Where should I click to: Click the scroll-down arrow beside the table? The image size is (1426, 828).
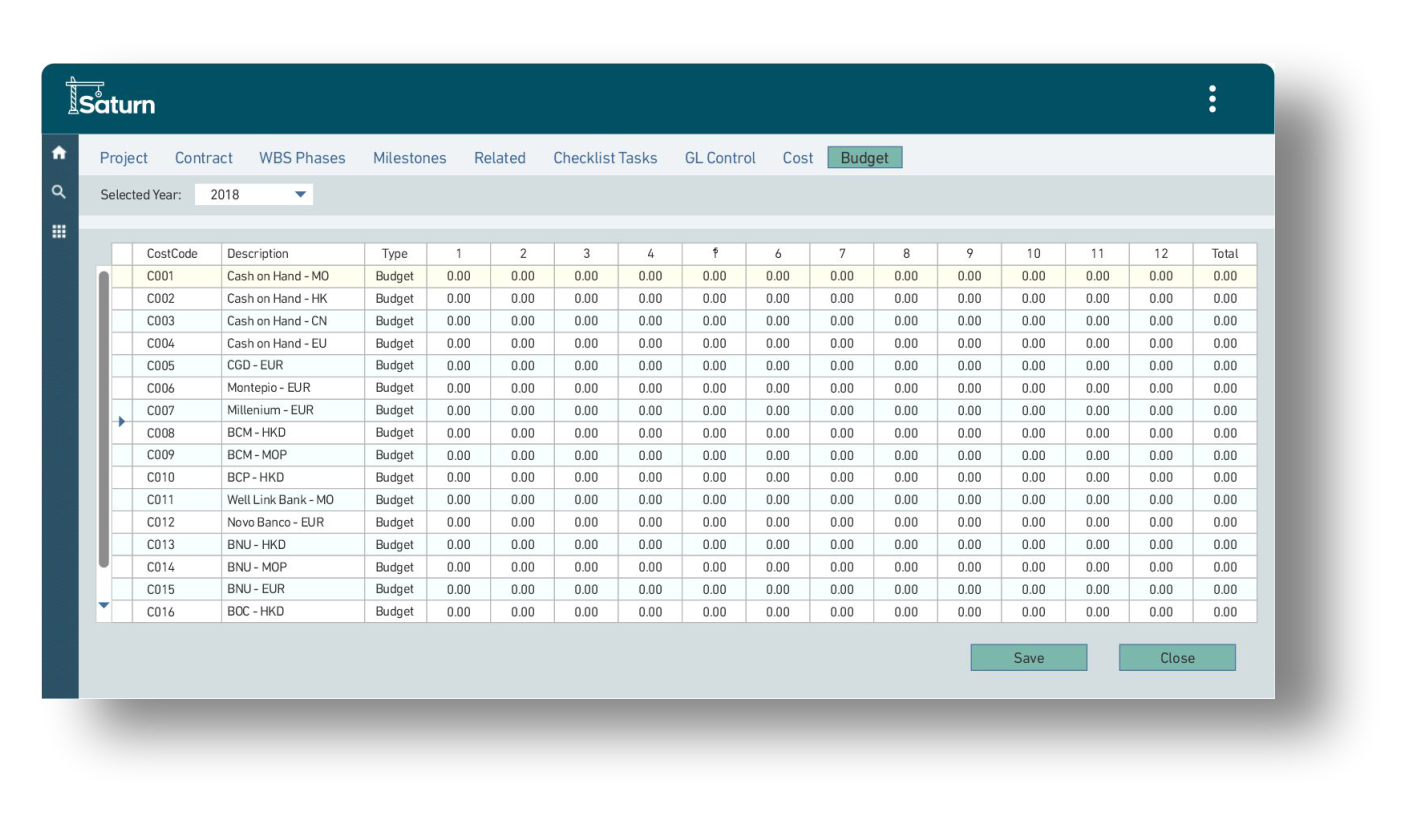click(x=103, y=606)
